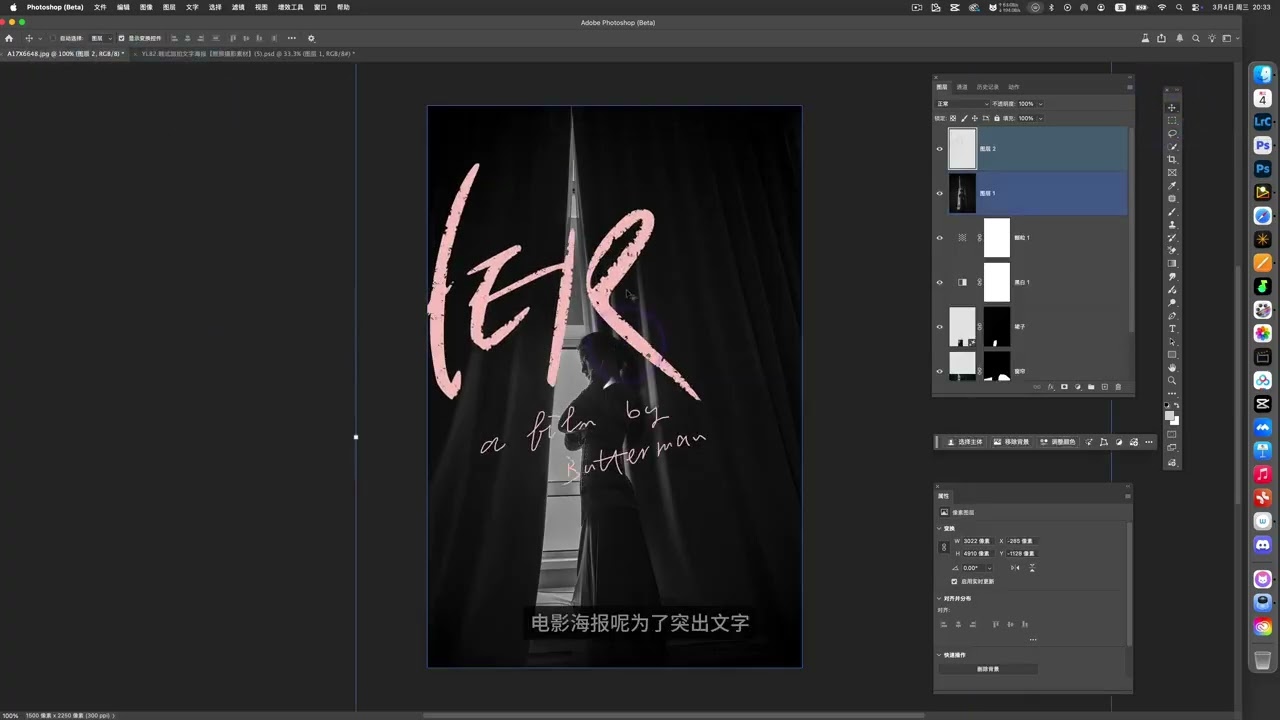1280x720 pixels.
Task: Open the 文件 menu
Action: pos(100,7)
